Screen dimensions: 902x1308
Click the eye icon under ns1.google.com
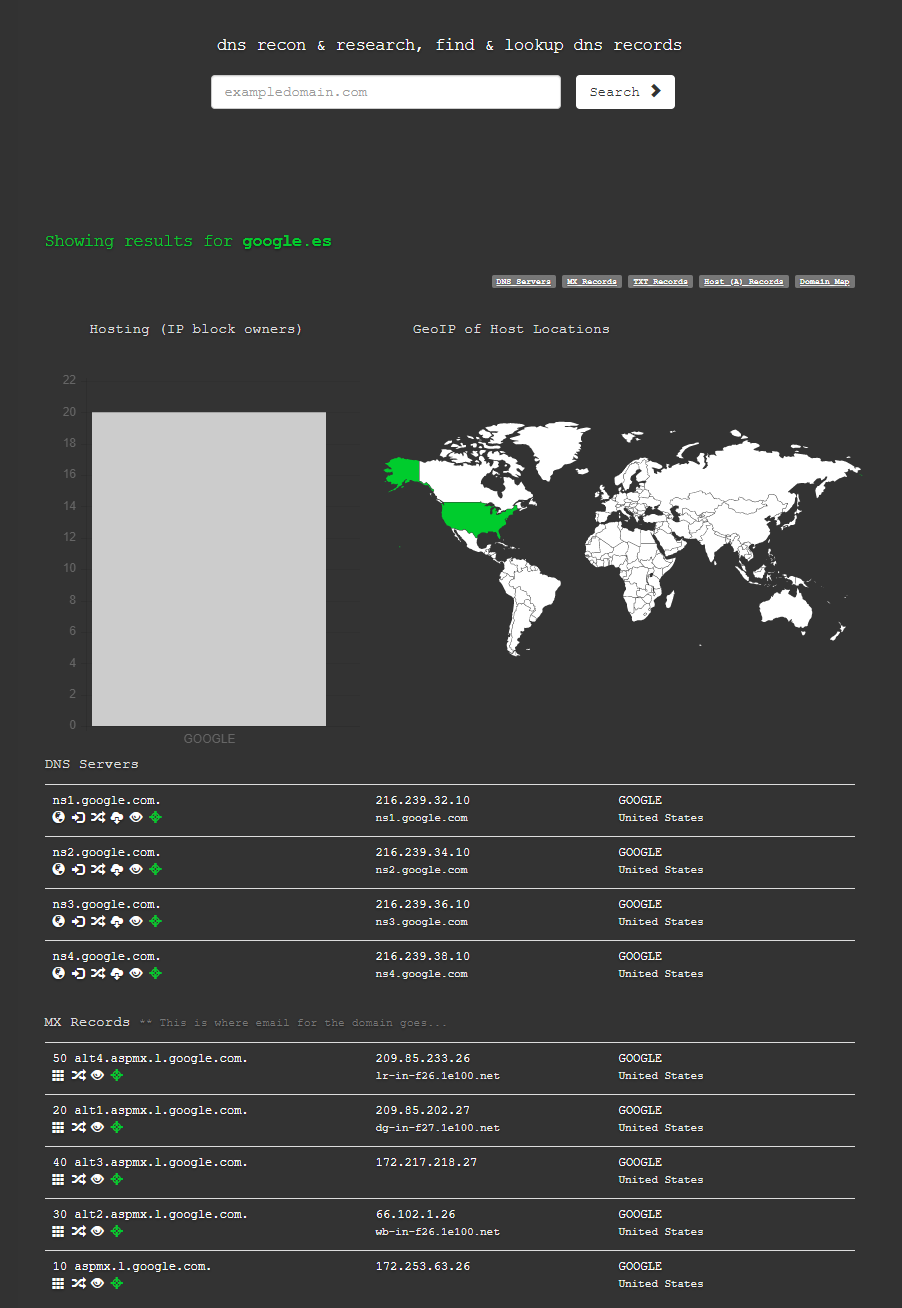pos(136,817)
